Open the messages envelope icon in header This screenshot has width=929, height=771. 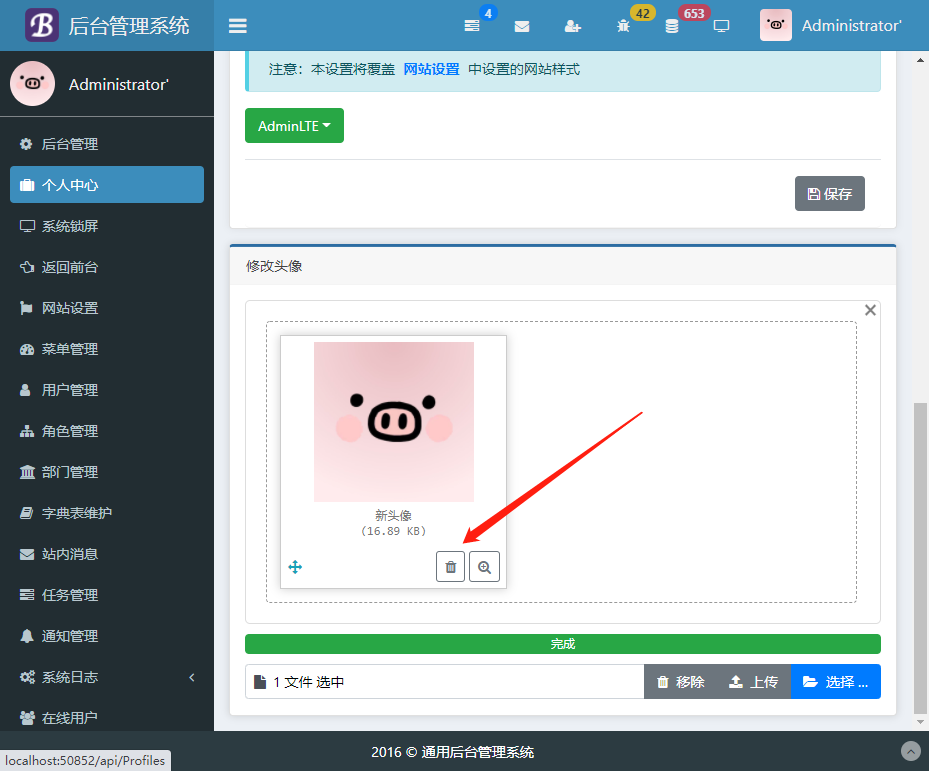pos(522,26)
